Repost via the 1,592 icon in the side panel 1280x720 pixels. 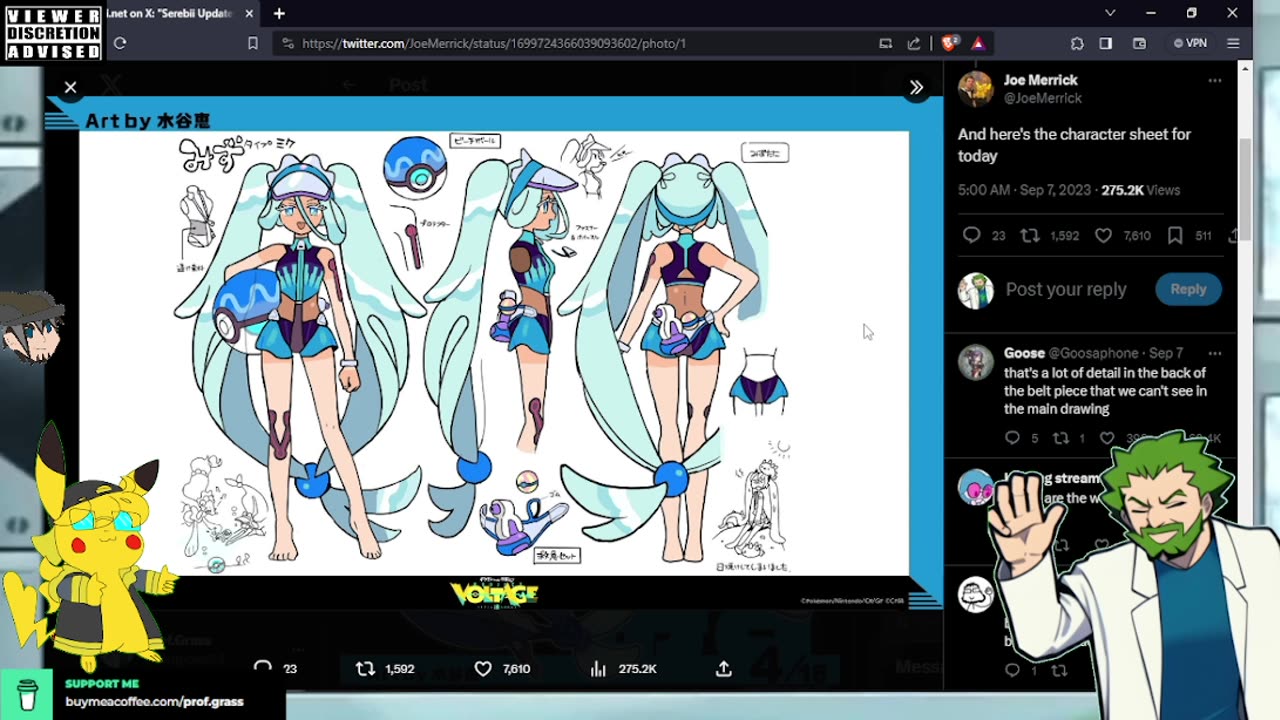coord(1029,236)
